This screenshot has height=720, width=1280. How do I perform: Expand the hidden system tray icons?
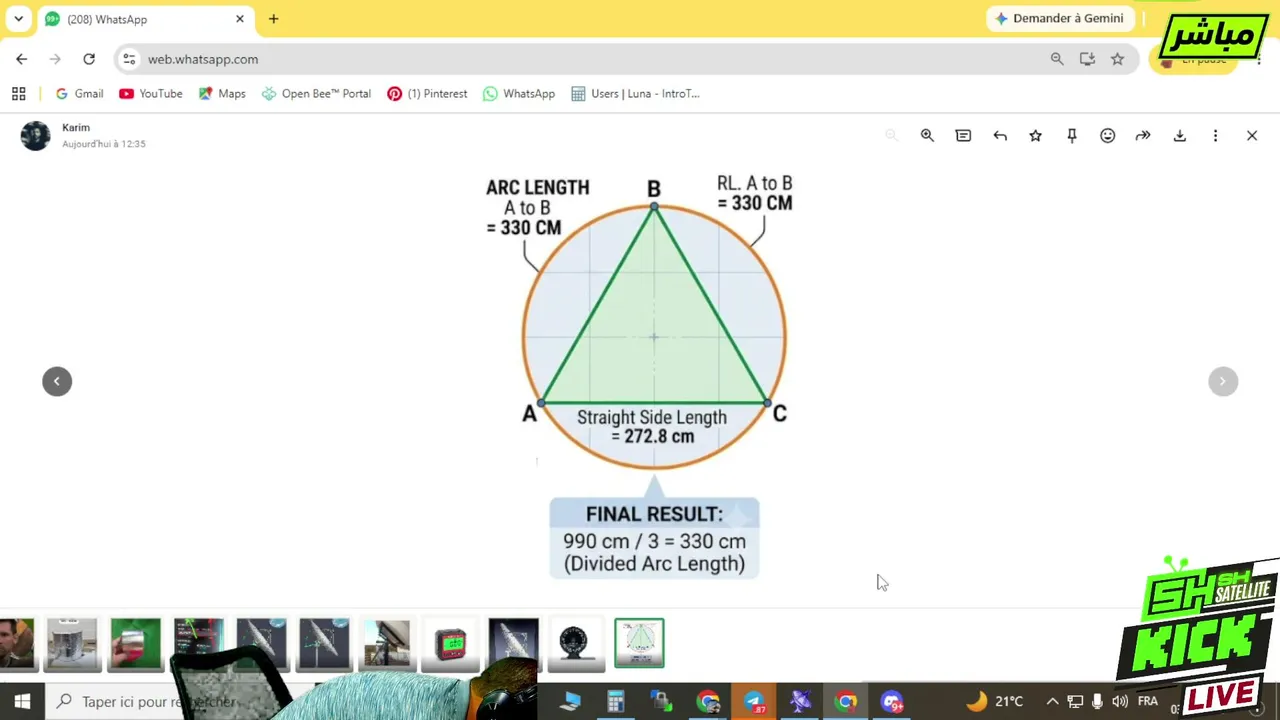pos(1052,701)
